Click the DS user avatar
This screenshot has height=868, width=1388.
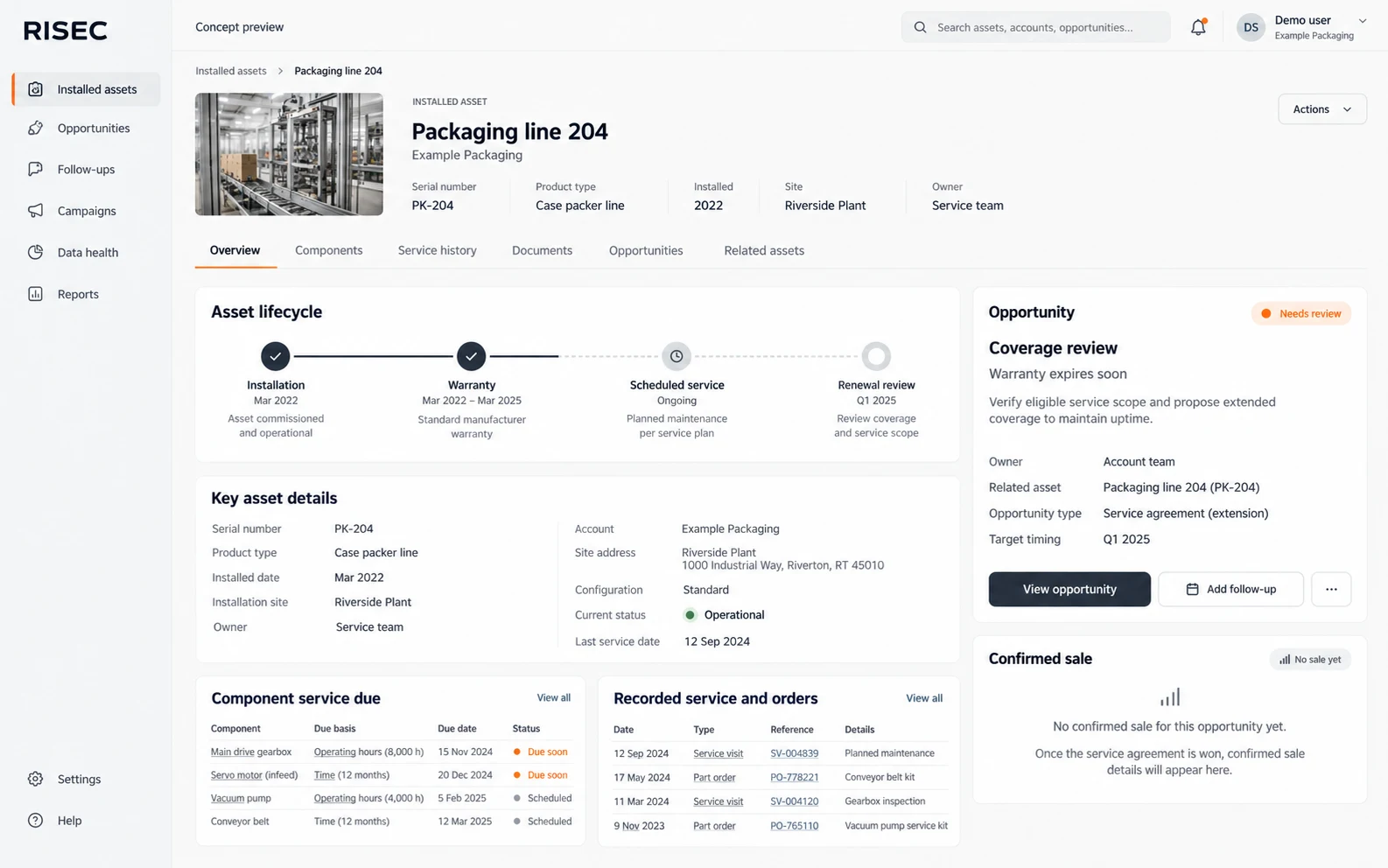click(1251, 27)
